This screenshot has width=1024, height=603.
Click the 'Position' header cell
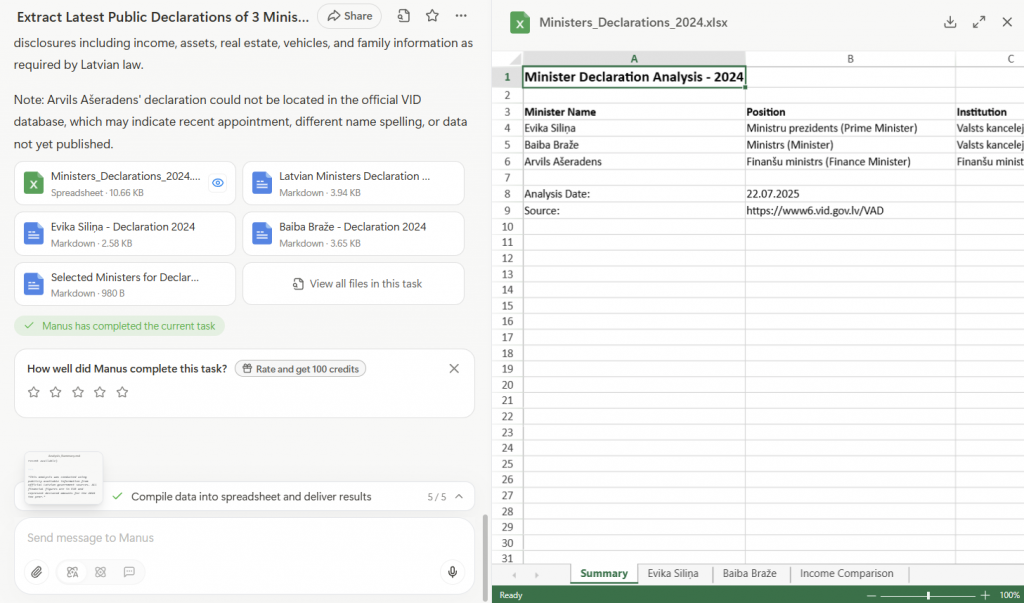tap(850, 112)
